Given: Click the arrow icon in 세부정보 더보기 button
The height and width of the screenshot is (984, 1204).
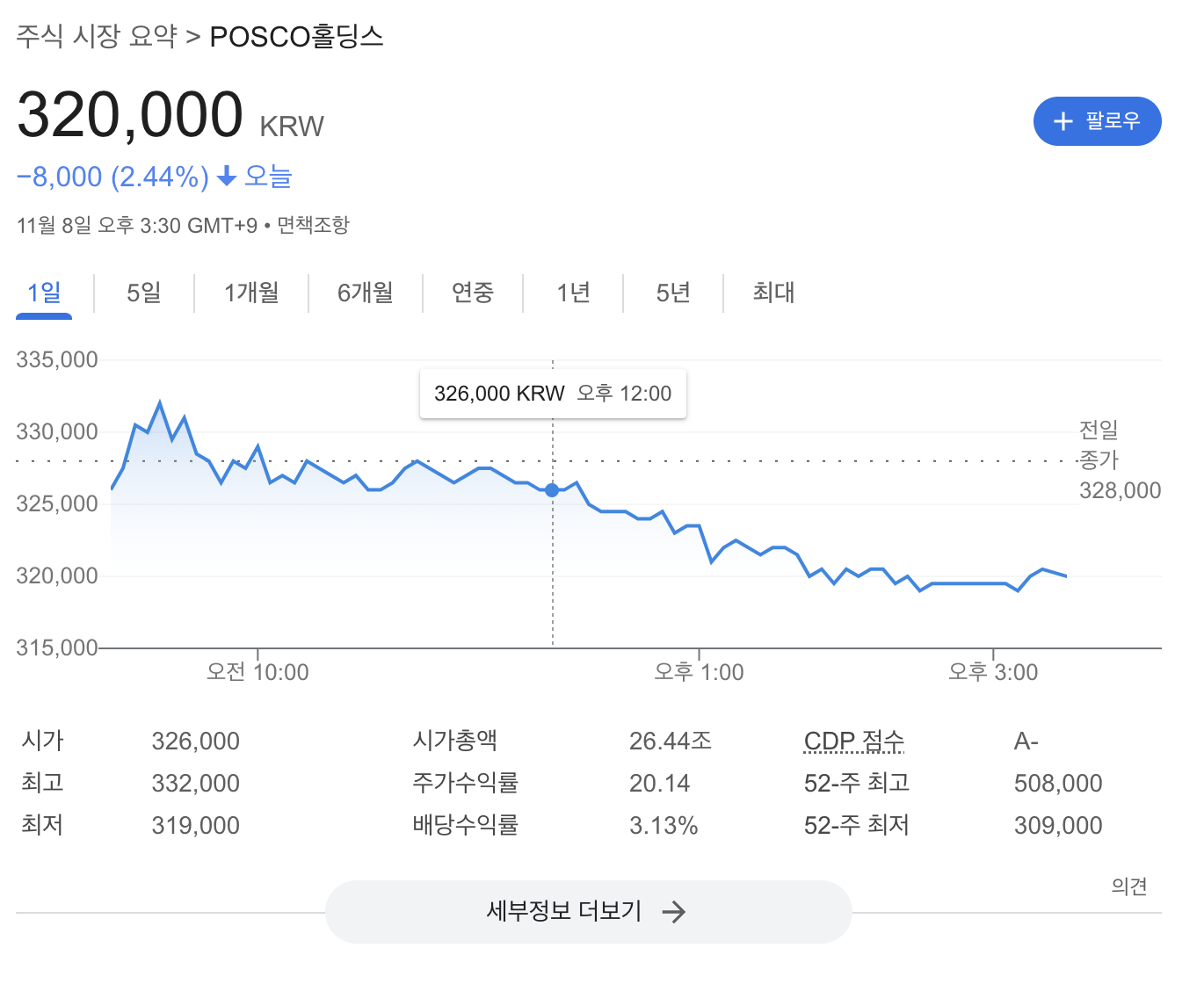Looking at the screenshot, I should coord(675,912).
